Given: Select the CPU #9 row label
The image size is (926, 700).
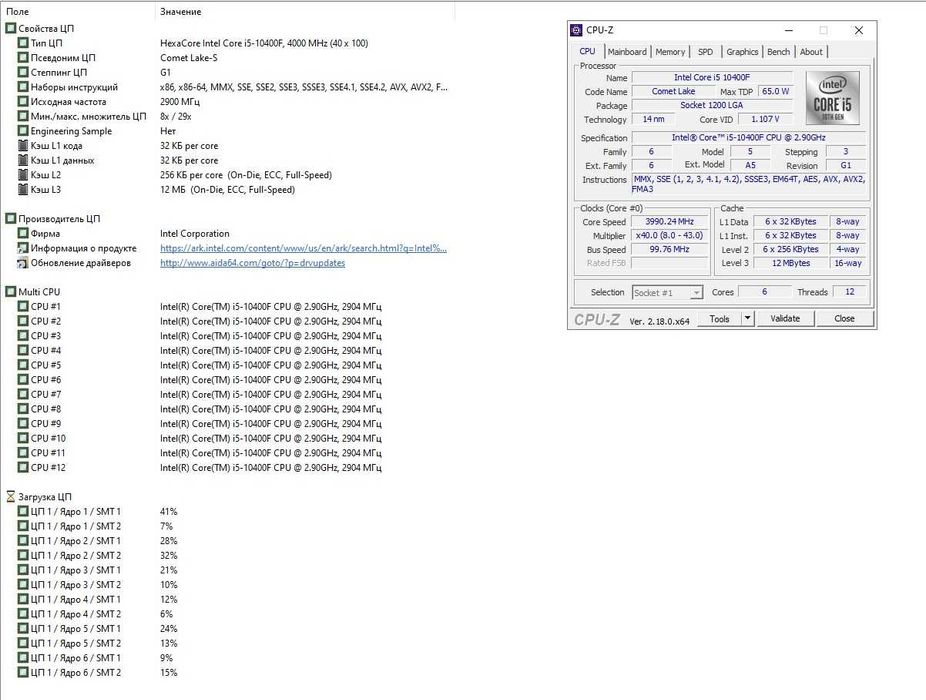Looking at the screenshot, I should pyautogui.click(x=45, y=424).
